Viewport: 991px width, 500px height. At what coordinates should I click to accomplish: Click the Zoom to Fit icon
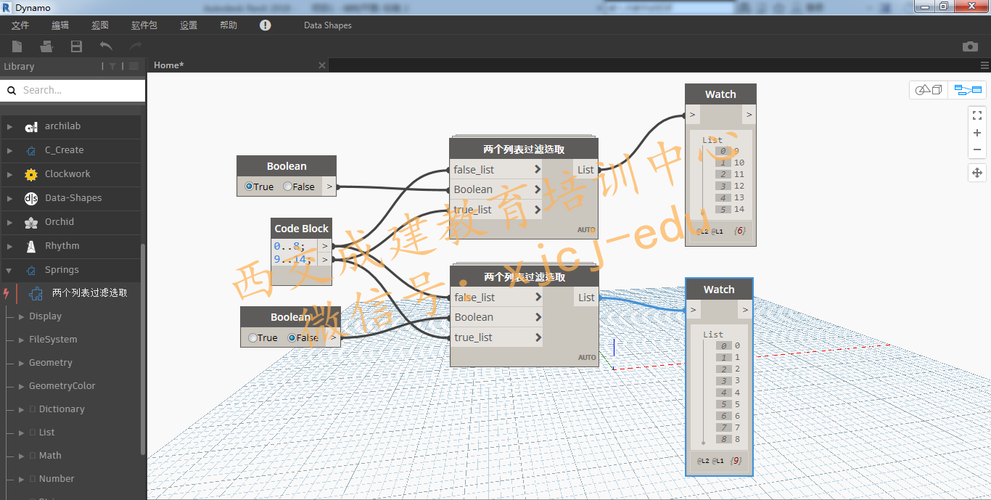[x=977, y=115]
